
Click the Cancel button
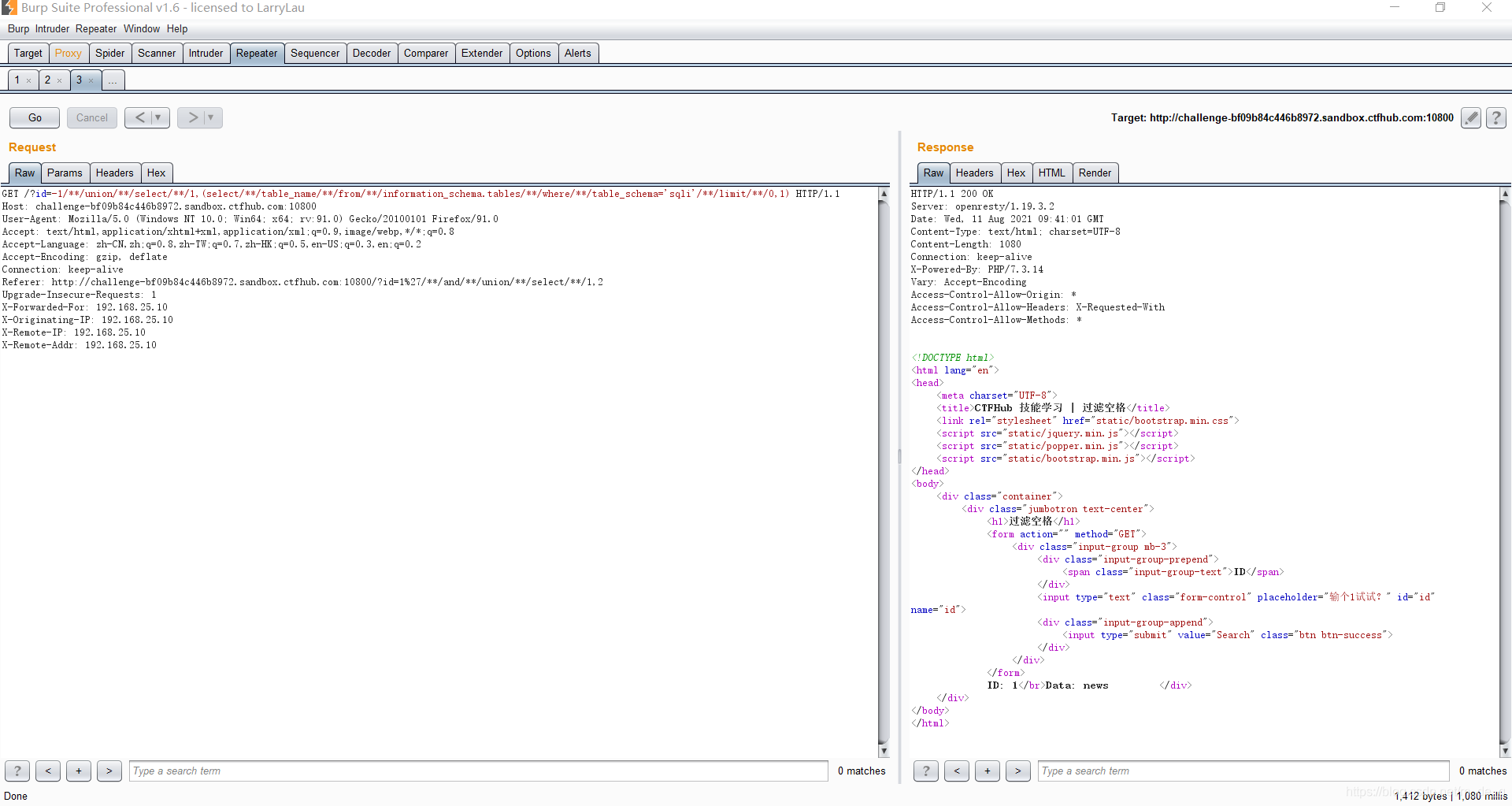92,117
